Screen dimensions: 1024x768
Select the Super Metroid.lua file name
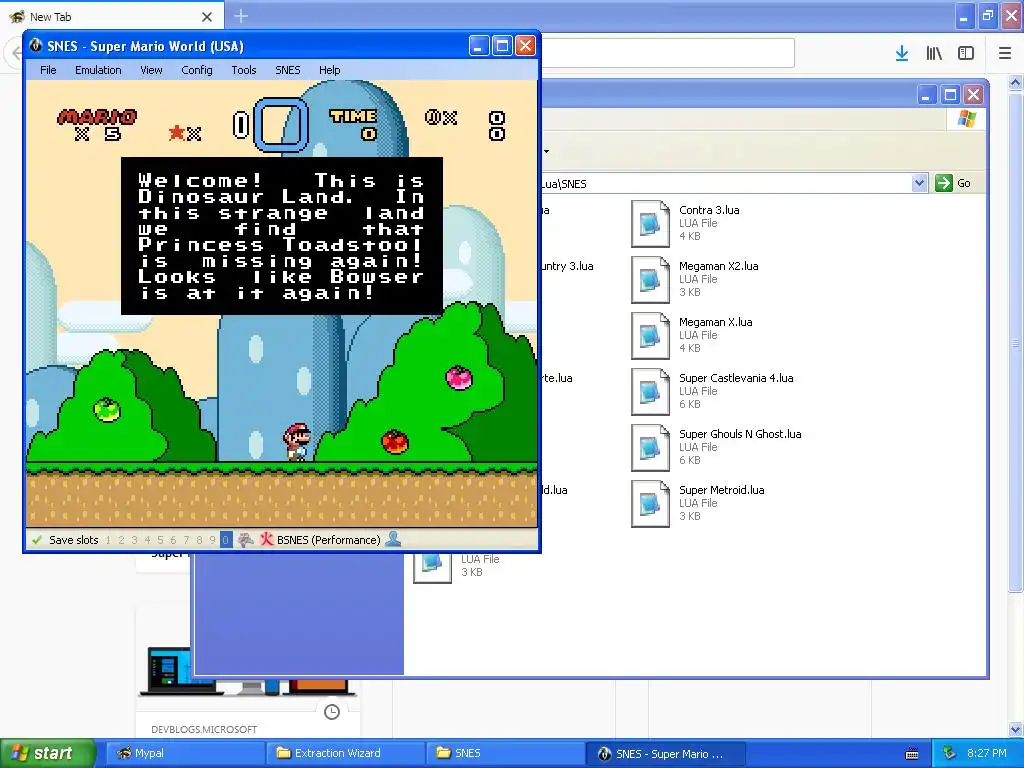(722, 490)
